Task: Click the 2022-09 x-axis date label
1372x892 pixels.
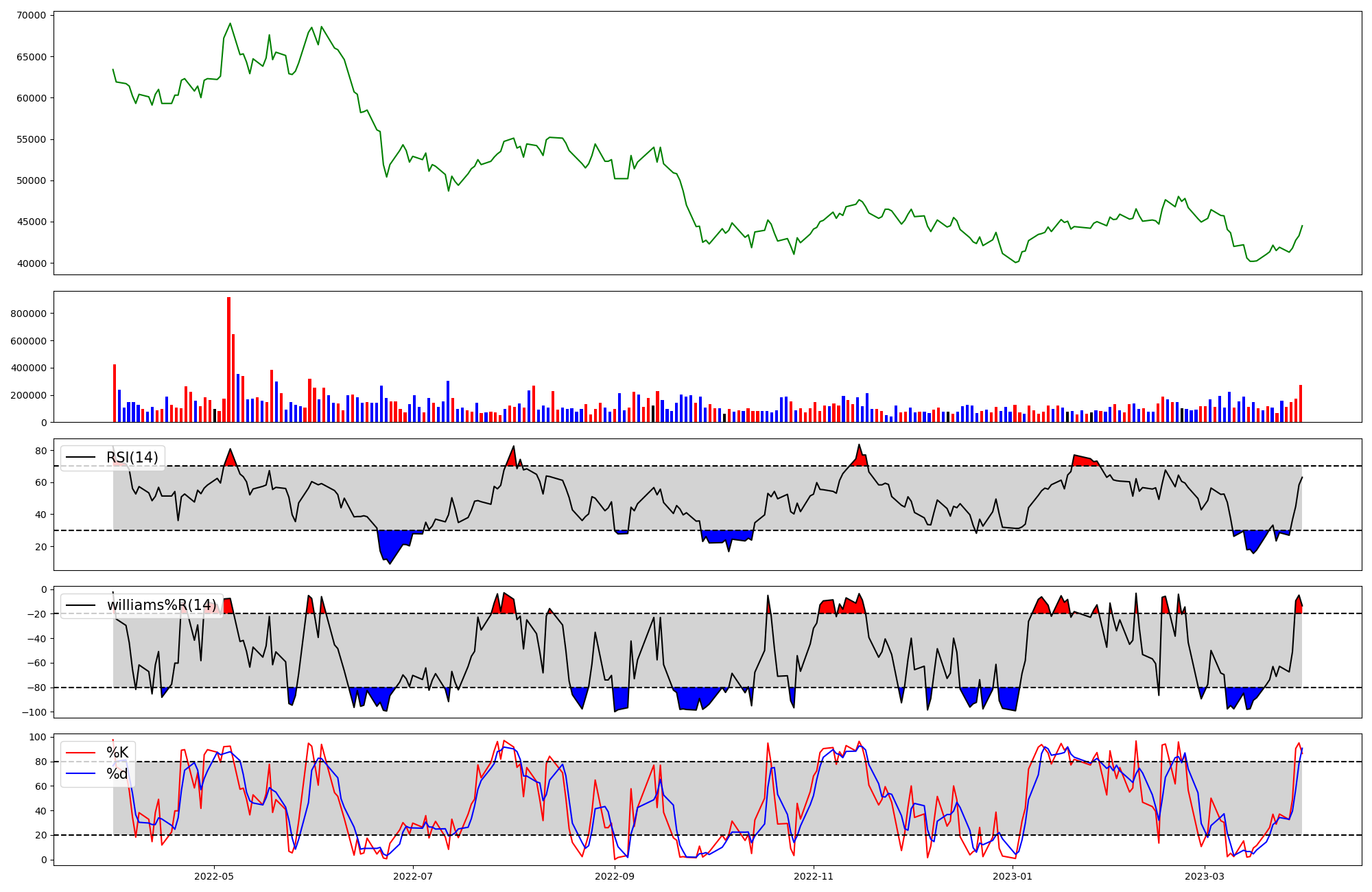Action: 615,876
